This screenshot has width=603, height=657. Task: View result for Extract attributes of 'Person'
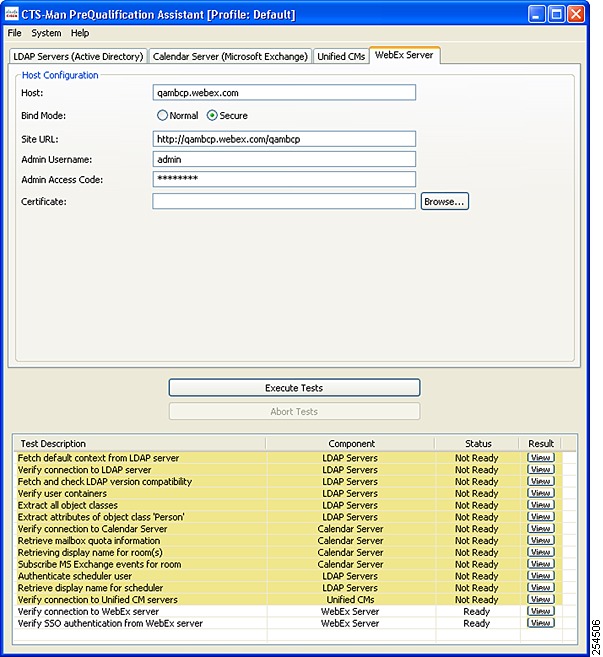541,516
